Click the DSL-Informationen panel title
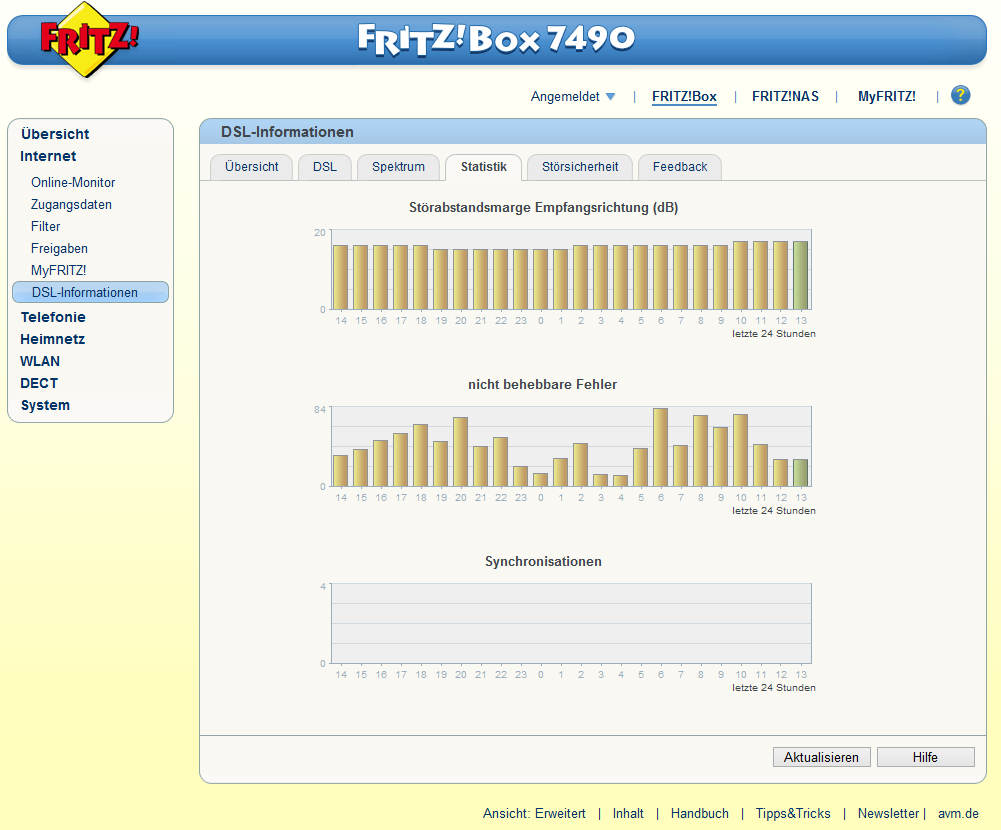1001x830 pixels. (x=287, y=132)
